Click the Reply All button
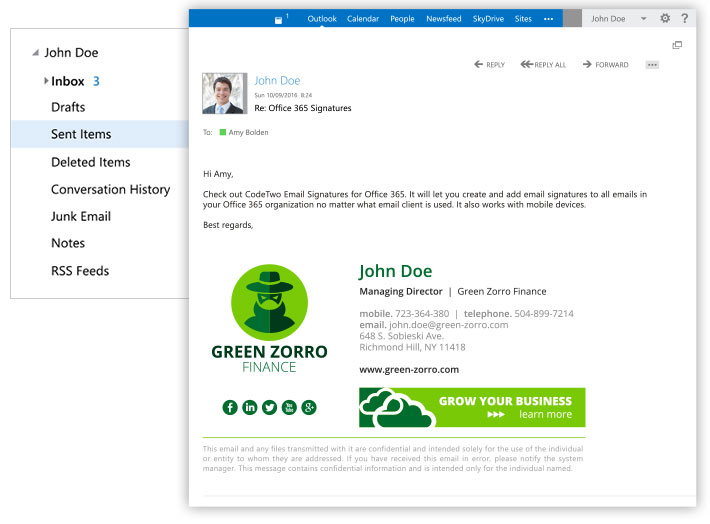 [543, 64]
